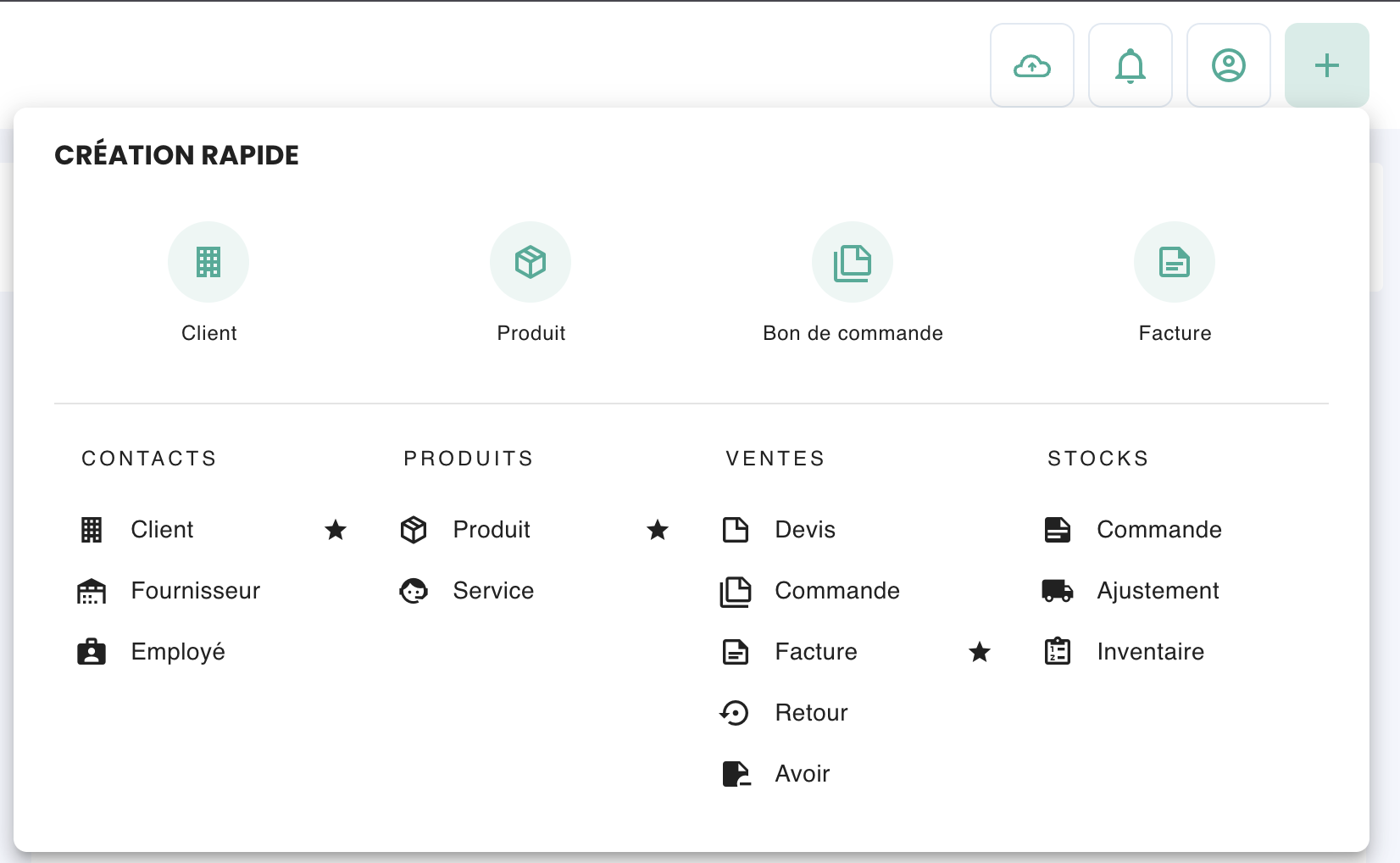Select Retour under Ventes
The width and height of the screenshot is (1400, 863).
811,713
